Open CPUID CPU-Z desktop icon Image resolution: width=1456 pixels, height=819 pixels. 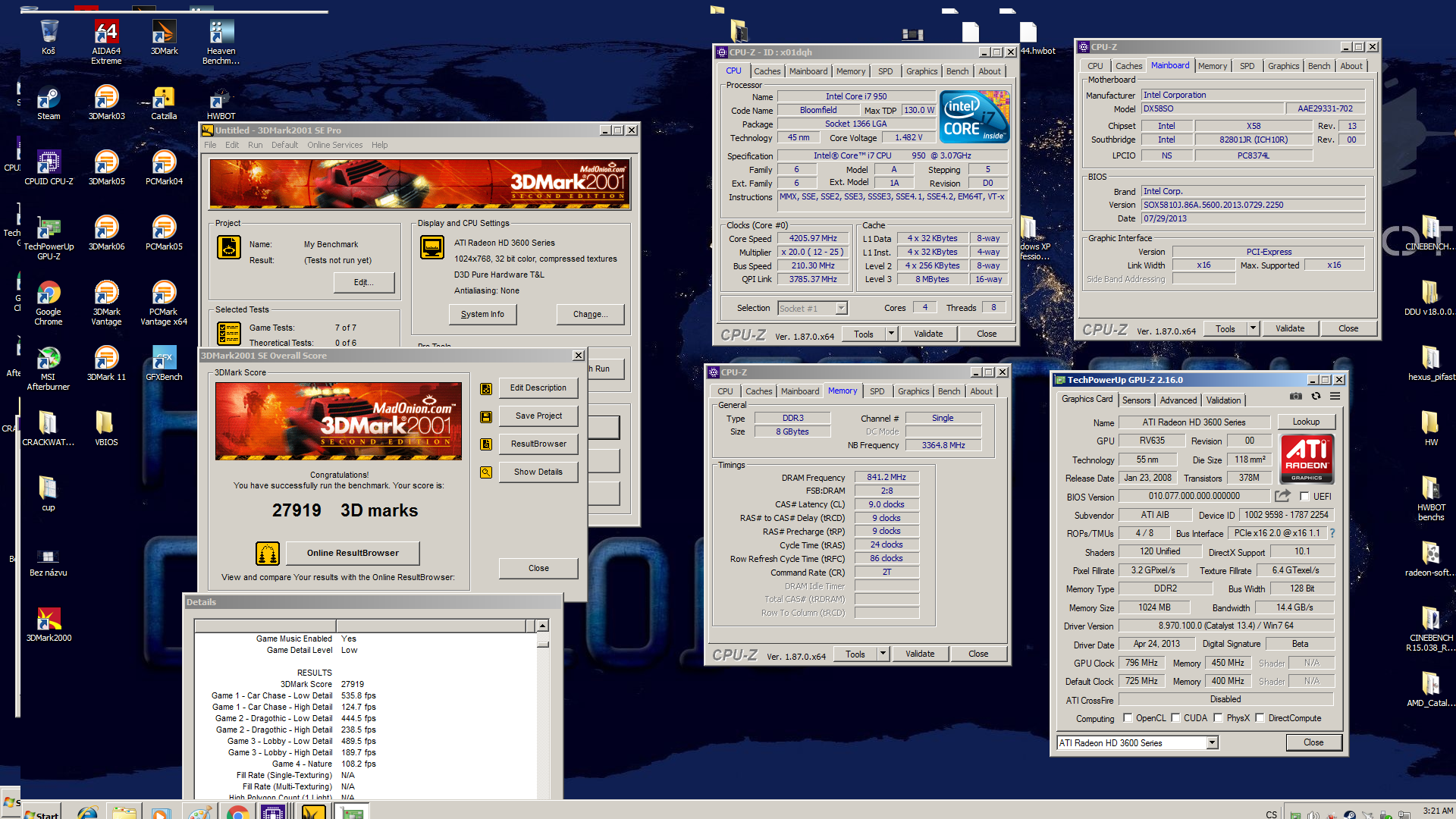click(x=49, y=168)
